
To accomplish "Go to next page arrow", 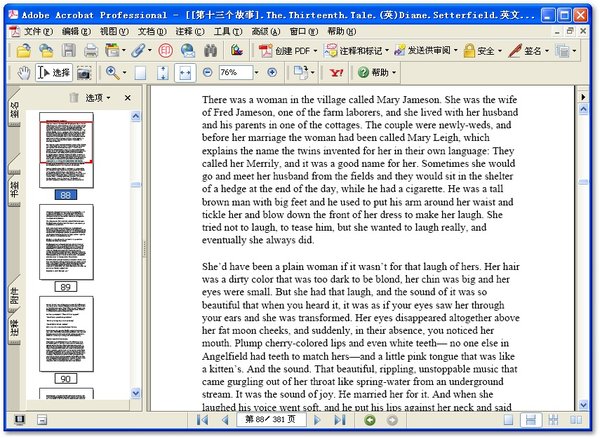I will click(317, 420).
